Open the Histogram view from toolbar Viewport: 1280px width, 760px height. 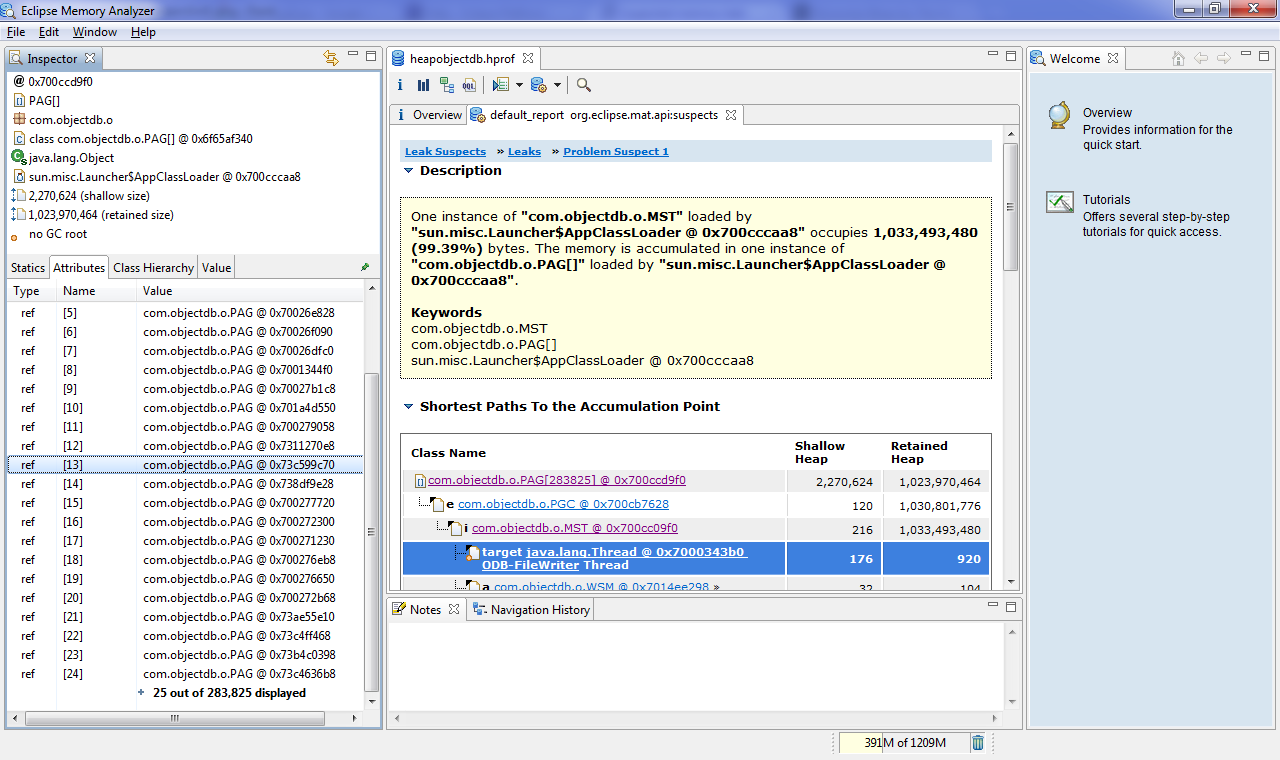(x=423, y=85)
